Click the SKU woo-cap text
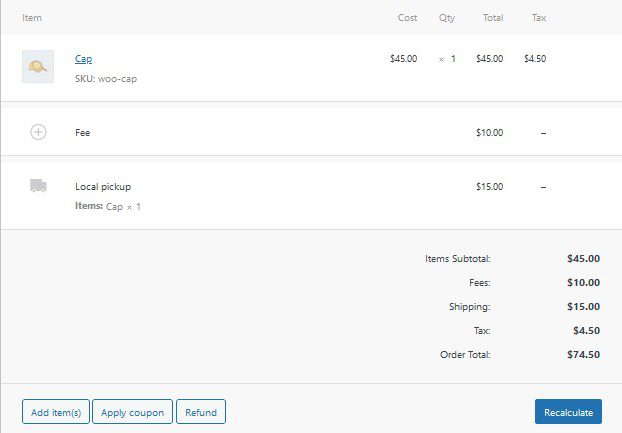 point(105,78)
